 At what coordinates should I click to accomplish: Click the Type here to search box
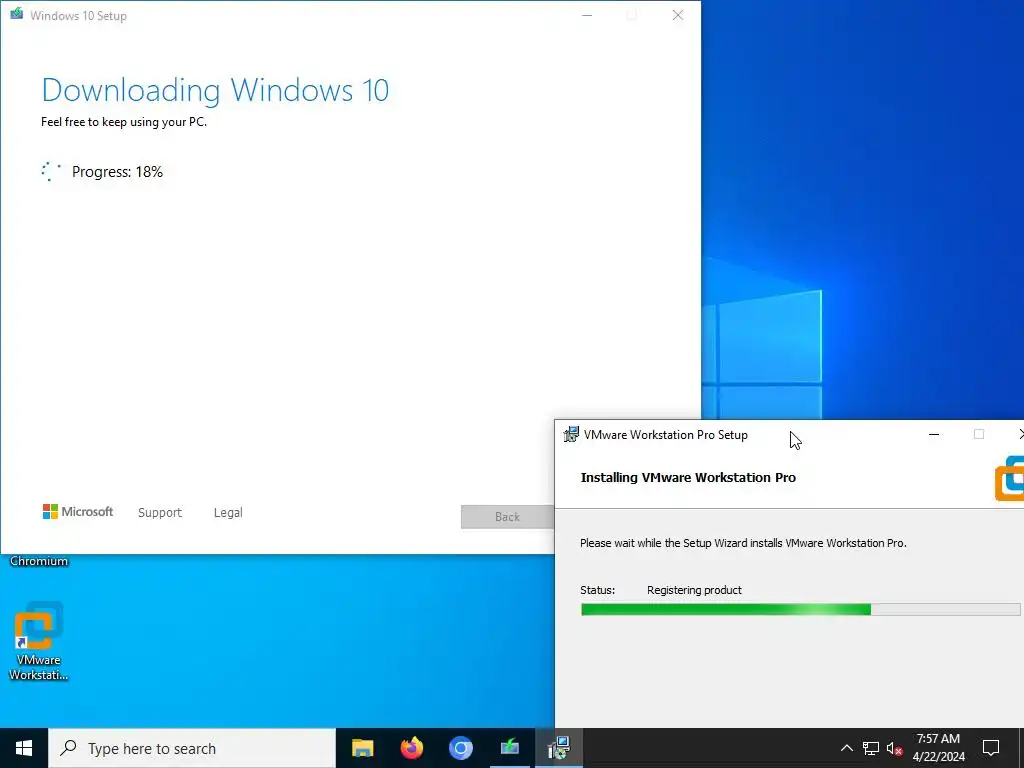pos(192,748)
